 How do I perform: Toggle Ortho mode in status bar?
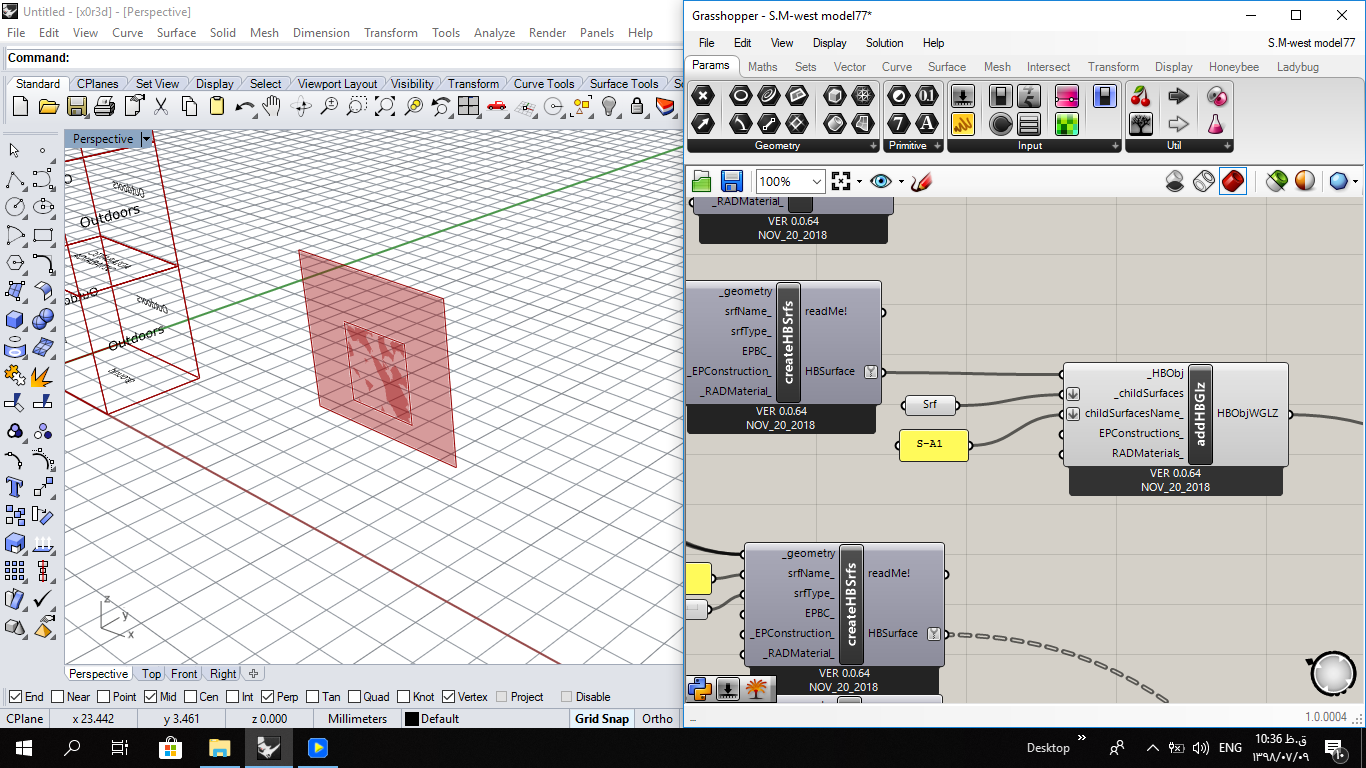pos(657,718)
